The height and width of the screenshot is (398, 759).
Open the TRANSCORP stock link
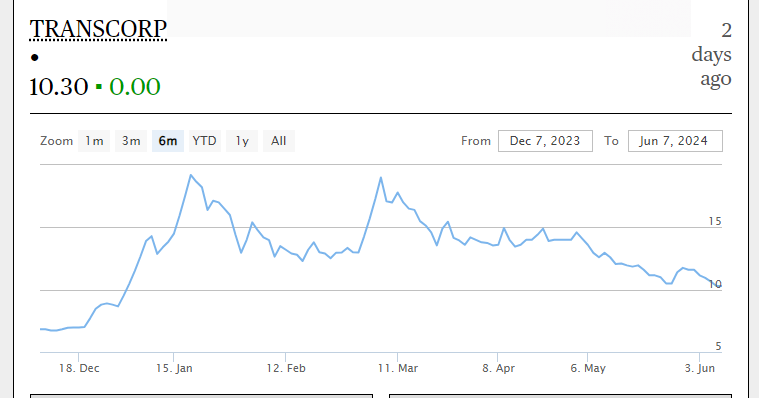[98, 29]
